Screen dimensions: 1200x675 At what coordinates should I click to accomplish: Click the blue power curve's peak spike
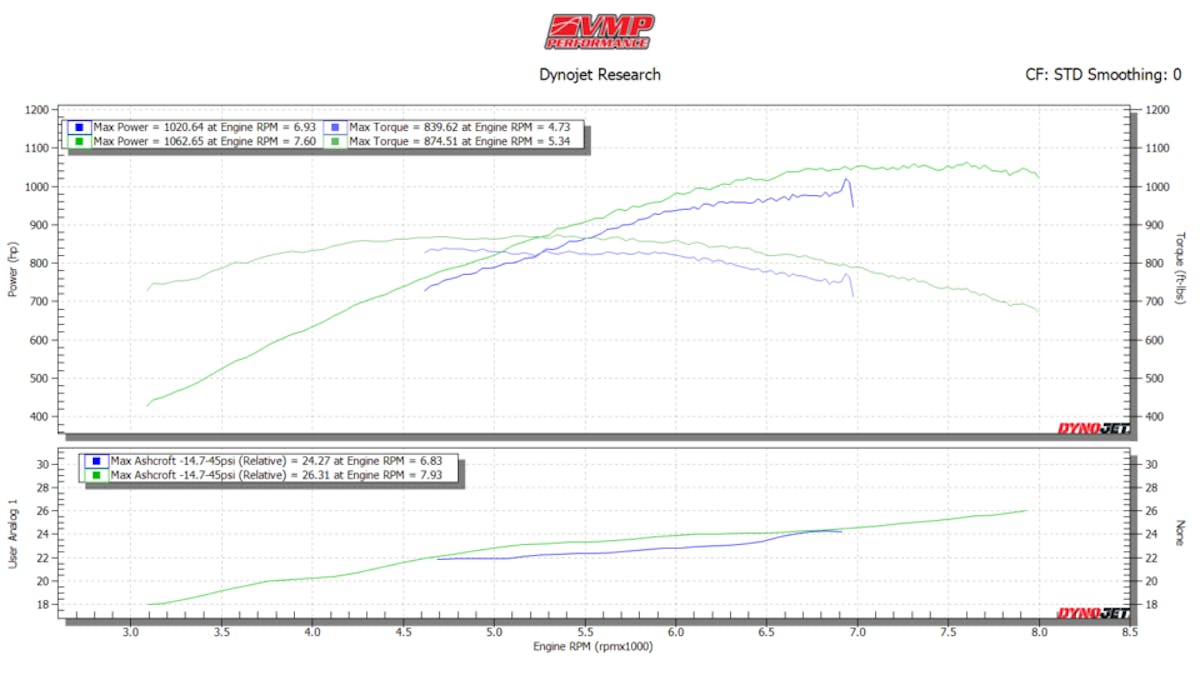847,180
